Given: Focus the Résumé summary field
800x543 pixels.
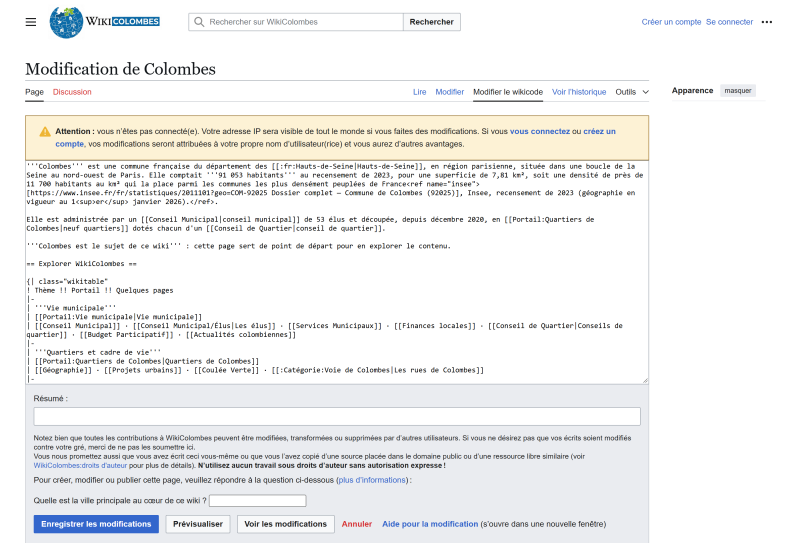Looking at the screenshot, I should coord(337,416).
